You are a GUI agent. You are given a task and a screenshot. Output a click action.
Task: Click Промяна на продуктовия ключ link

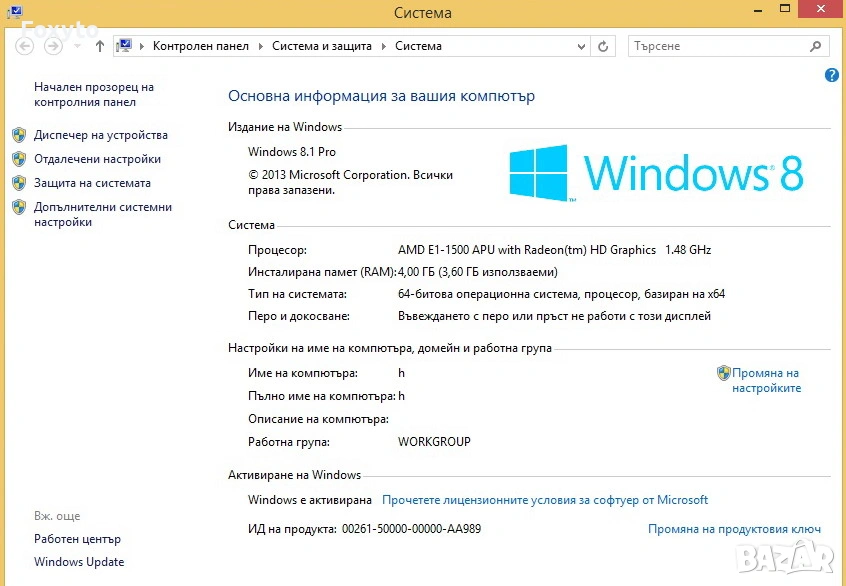coord(734,529)
